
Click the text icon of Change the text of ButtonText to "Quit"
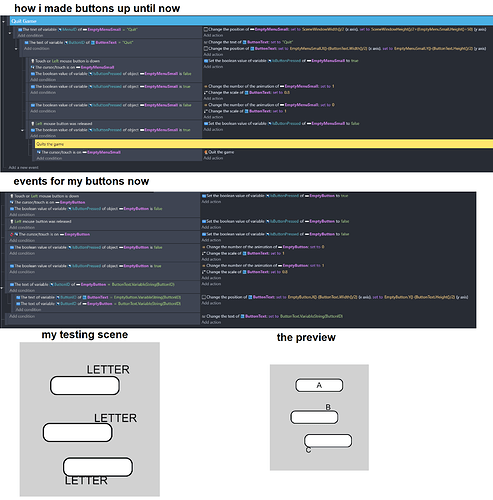(x=206, y=42)
